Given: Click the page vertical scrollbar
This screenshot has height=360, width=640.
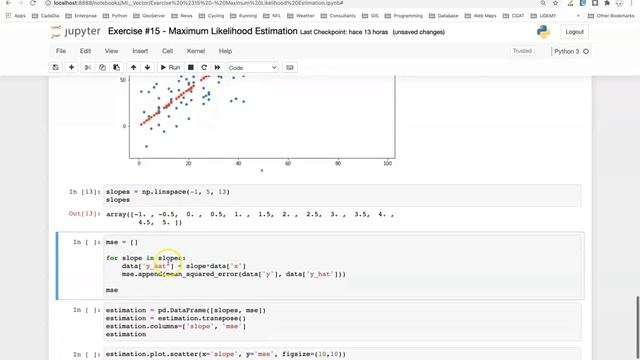Looking at the screenshot, I should coord(637,327).
